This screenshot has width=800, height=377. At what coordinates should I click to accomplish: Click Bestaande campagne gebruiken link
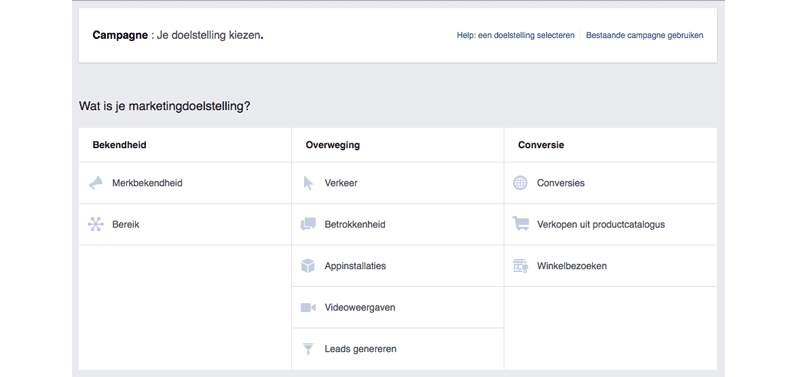644,36
